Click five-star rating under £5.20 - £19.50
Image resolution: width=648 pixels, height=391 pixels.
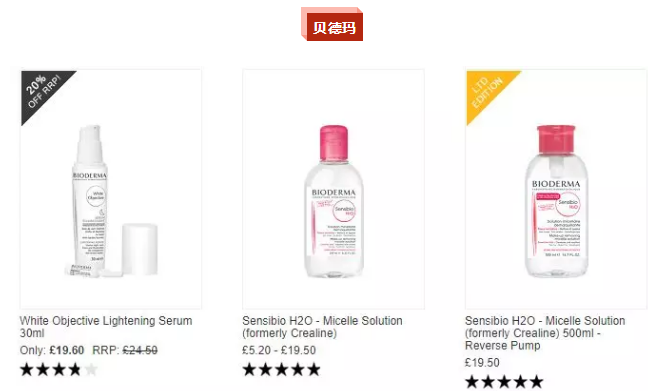[281, 370]
